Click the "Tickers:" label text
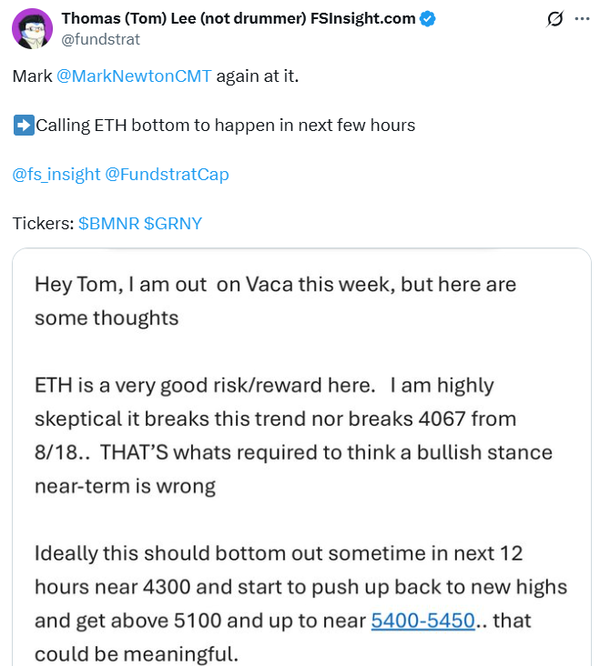The image size is (600, 666). click(x=42, y=223)
